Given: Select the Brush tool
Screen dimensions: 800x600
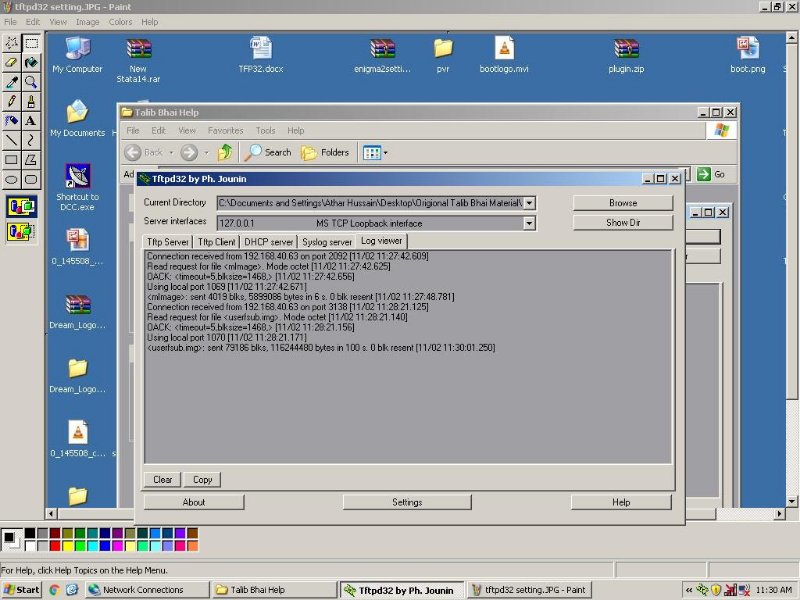Looking at the screenshot, I should coord(31,102).
